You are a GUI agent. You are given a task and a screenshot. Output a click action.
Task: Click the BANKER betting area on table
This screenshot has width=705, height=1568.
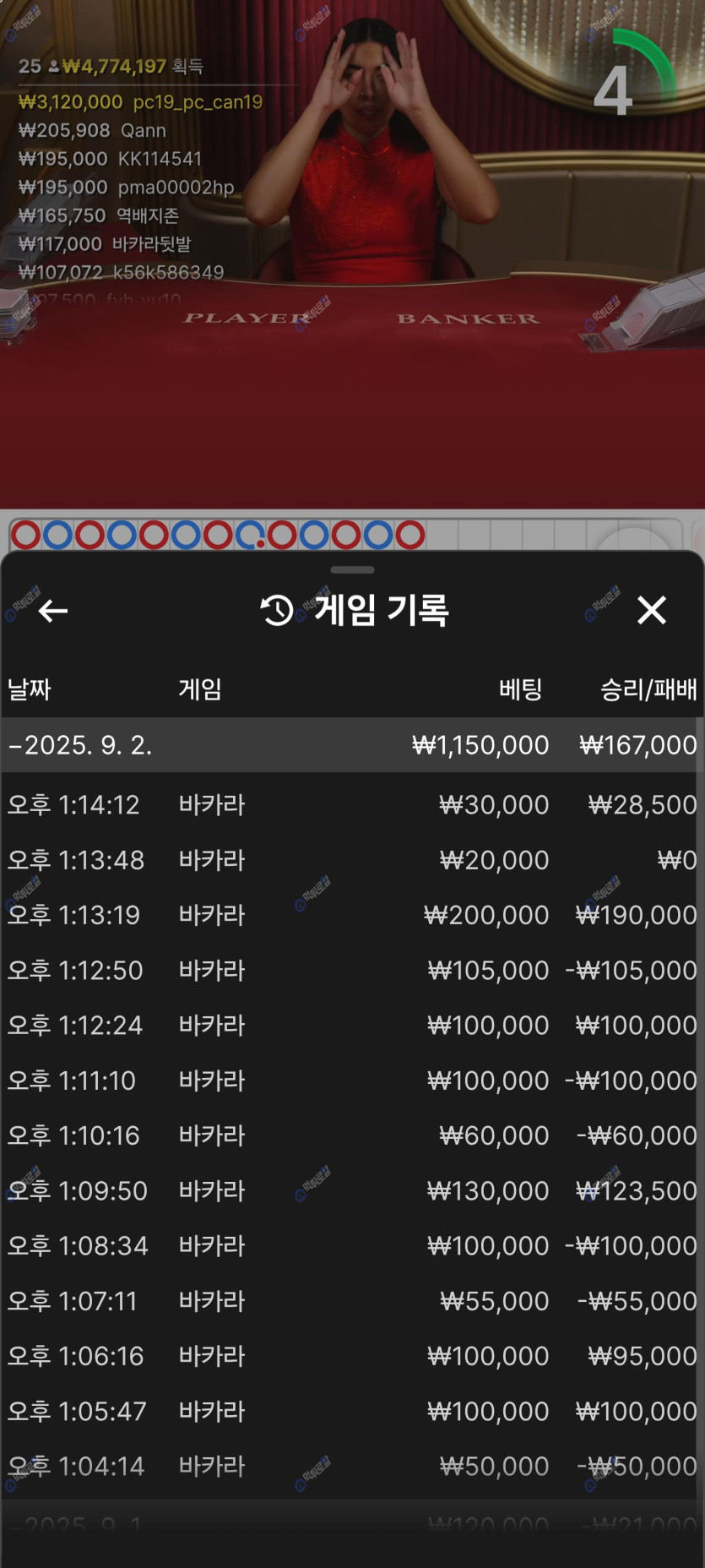(467, 318)
